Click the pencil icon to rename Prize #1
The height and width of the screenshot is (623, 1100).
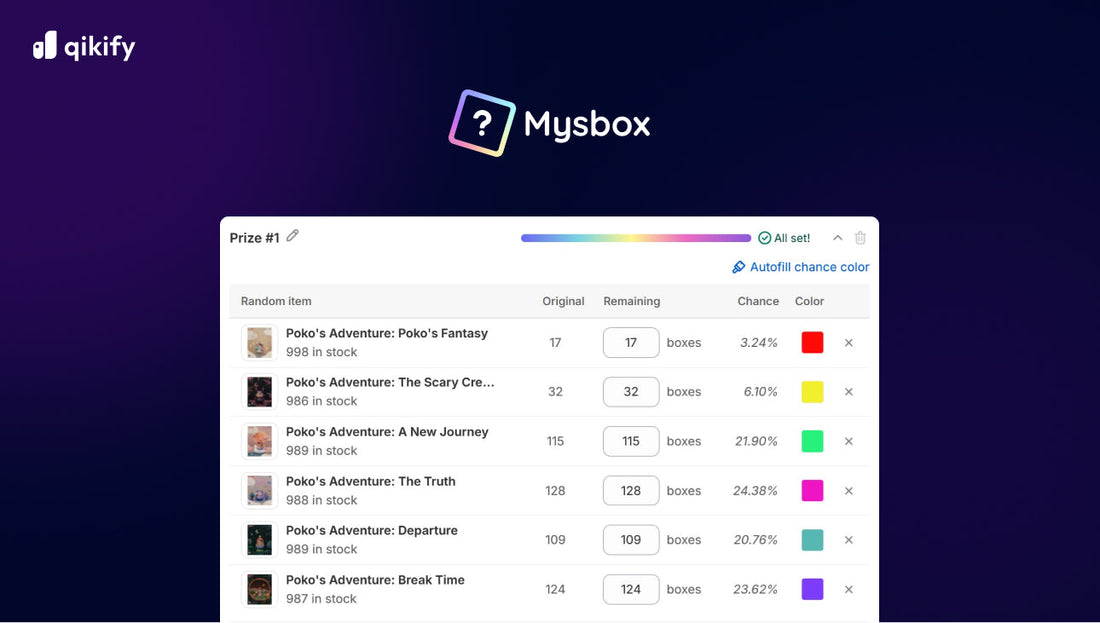pyautogui.click(x=293, y=236)
